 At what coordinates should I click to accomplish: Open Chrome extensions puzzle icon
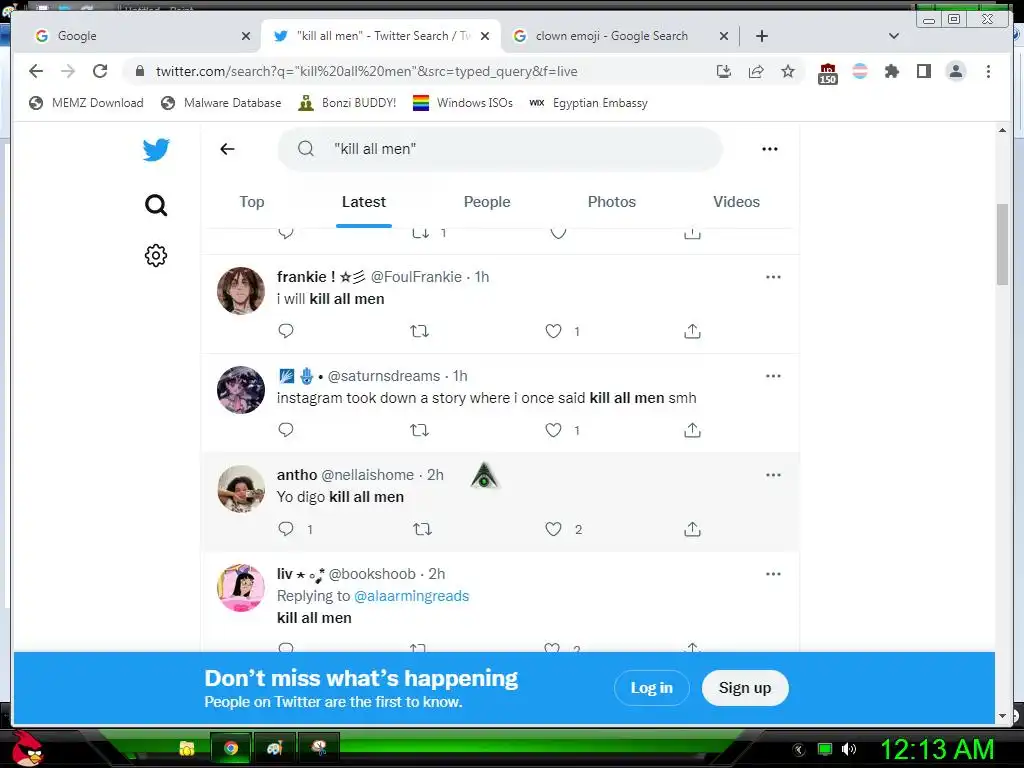click(891, 71)
